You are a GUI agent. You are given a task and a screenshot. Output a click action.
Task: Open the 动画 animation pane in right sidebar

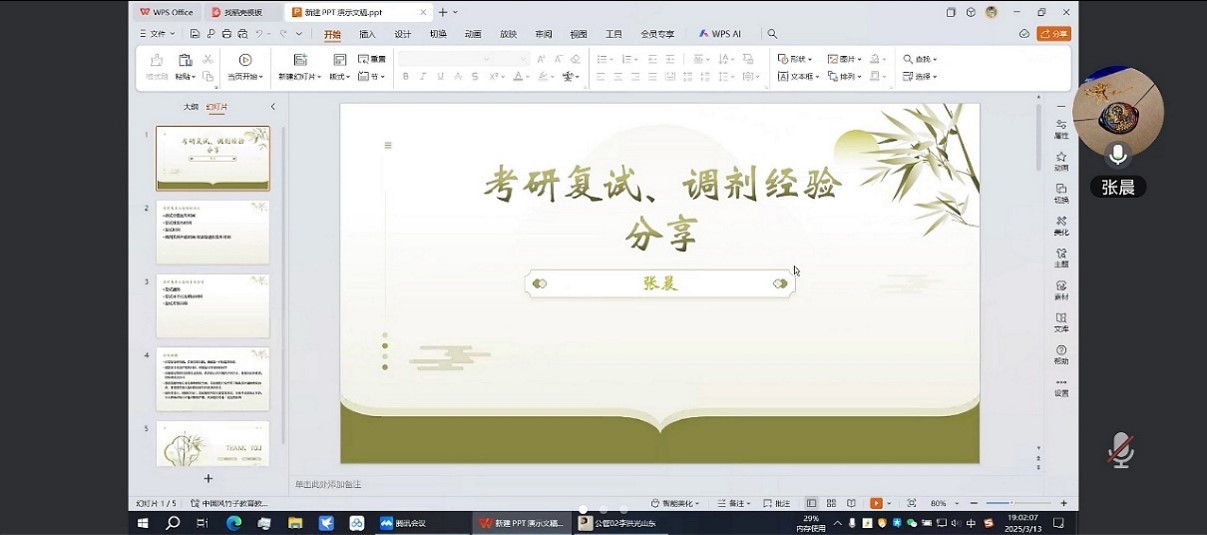point(1061,160)
